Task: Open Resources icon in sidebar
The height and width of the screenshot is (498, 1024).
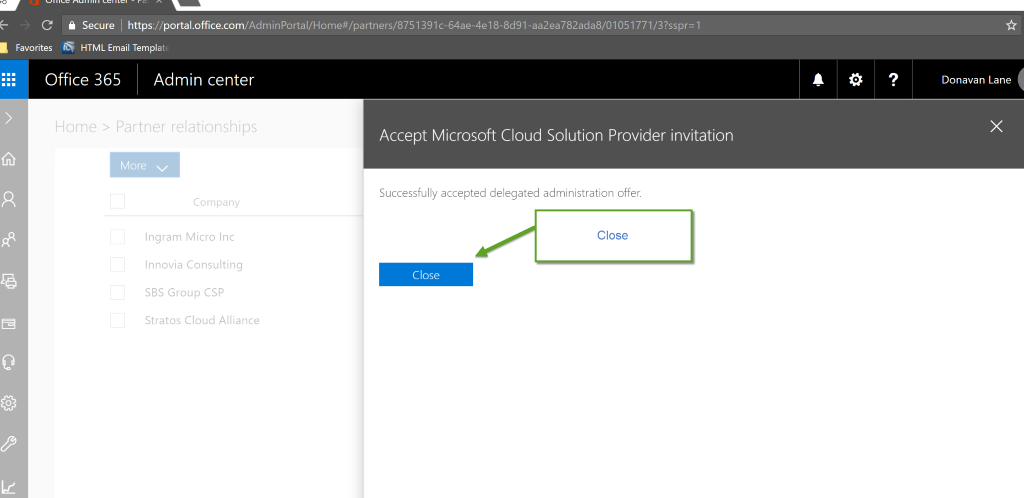Action: (x=8, y=281)
